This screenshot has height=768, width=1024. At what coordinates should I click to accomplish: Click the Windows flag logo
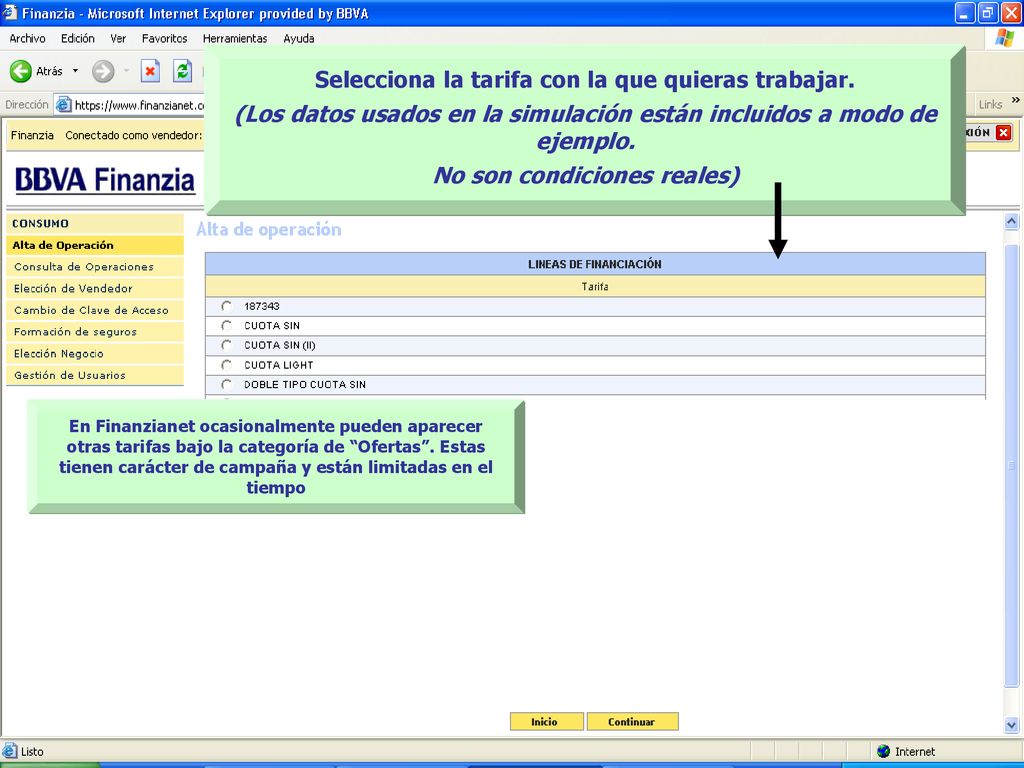pos(1004,39)
